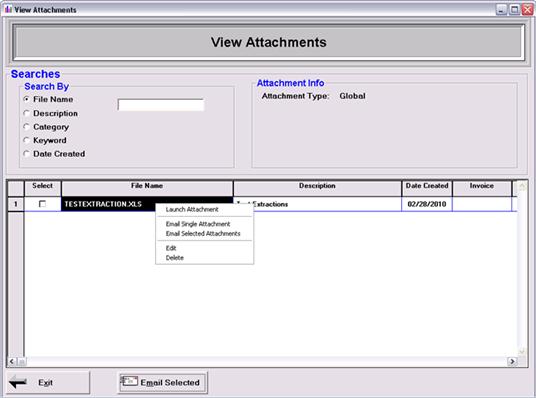Click the search text input field
This screenshot has height=398, width=536.
point(161,105)
